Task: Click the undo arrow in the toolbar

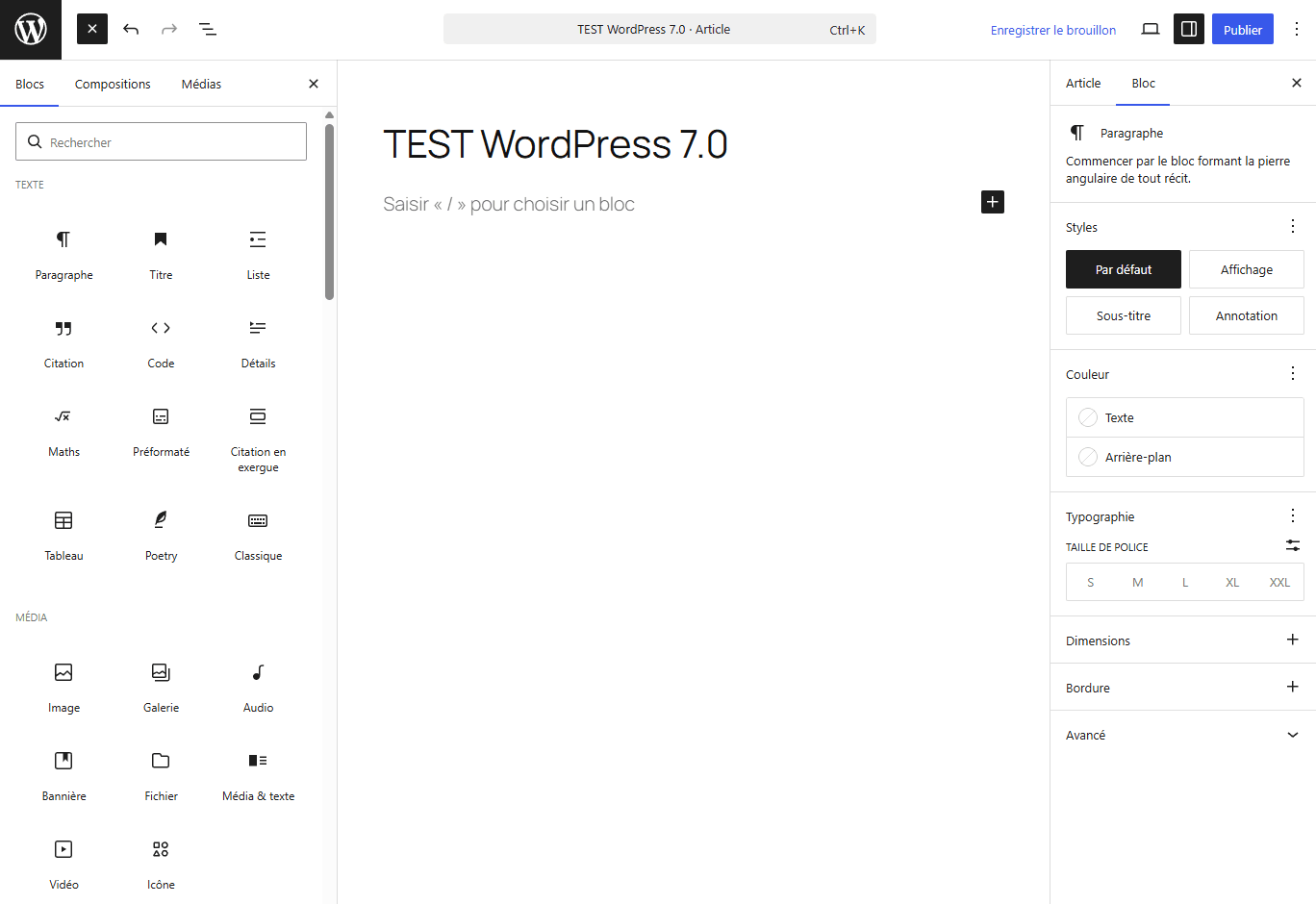Action: 131,29
